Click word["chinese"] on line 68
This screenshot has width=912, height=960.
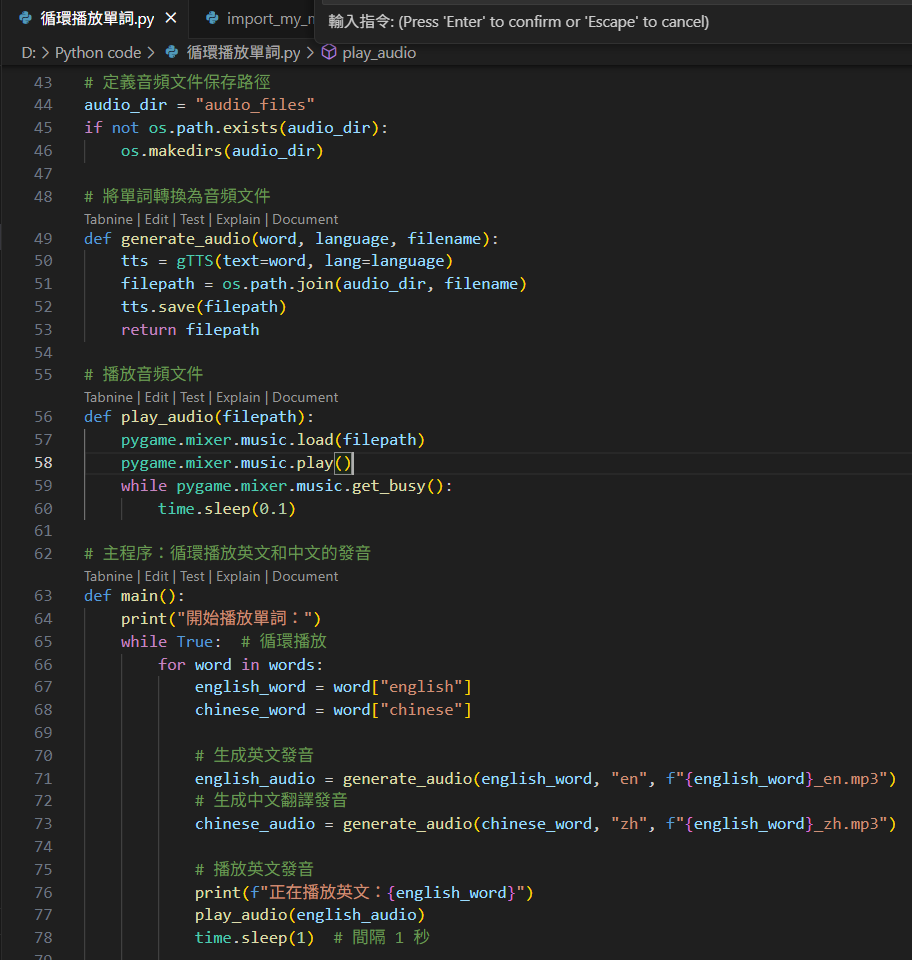(403, 710)
